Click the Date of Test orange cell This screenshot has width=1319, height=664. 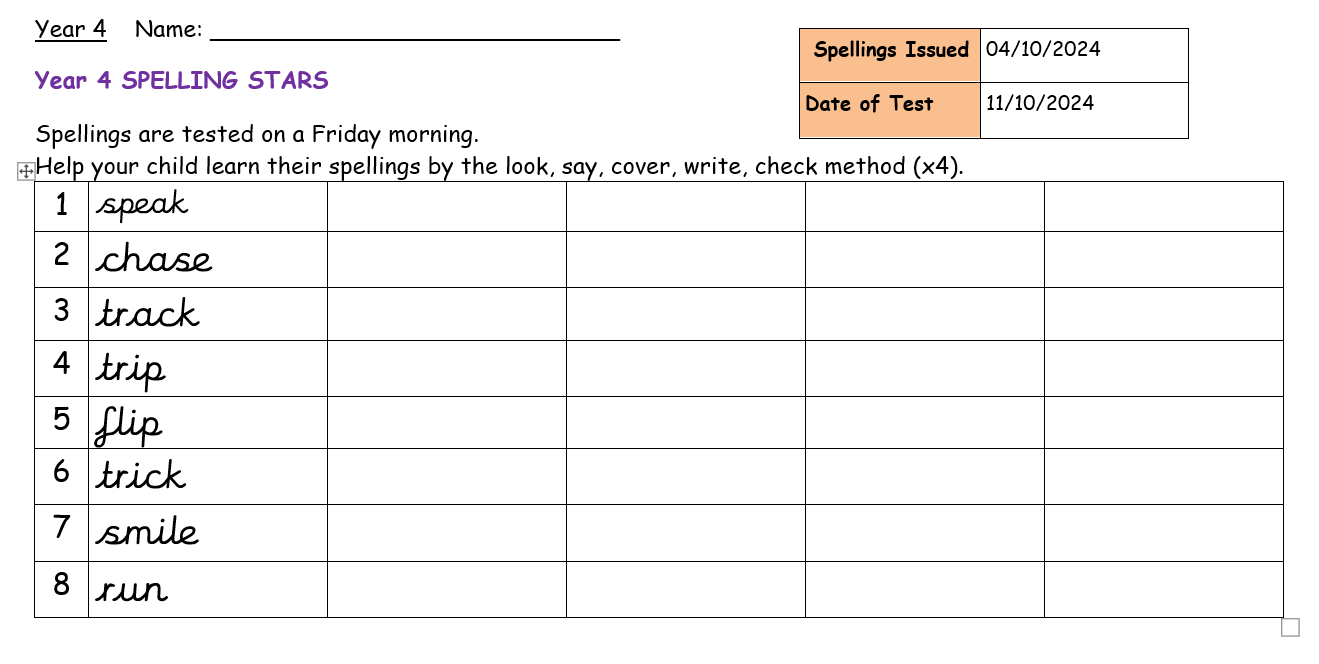pyautogui.click(x=890, y=110)
